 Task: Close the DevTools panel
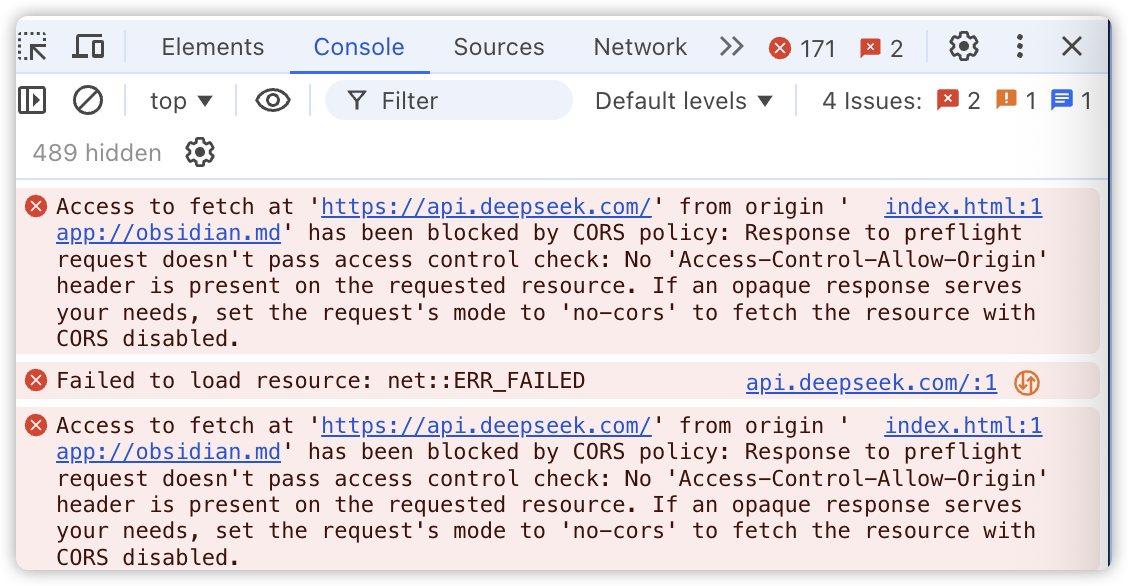1072,47
